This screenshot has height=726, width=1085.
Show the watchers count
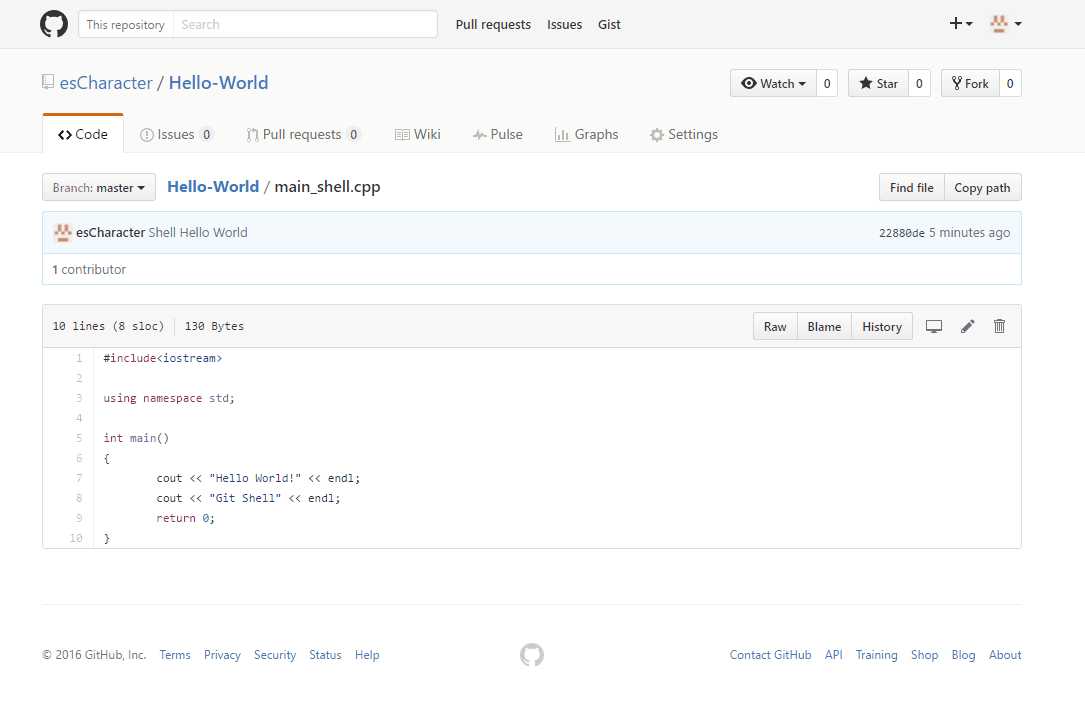[827, 84]
